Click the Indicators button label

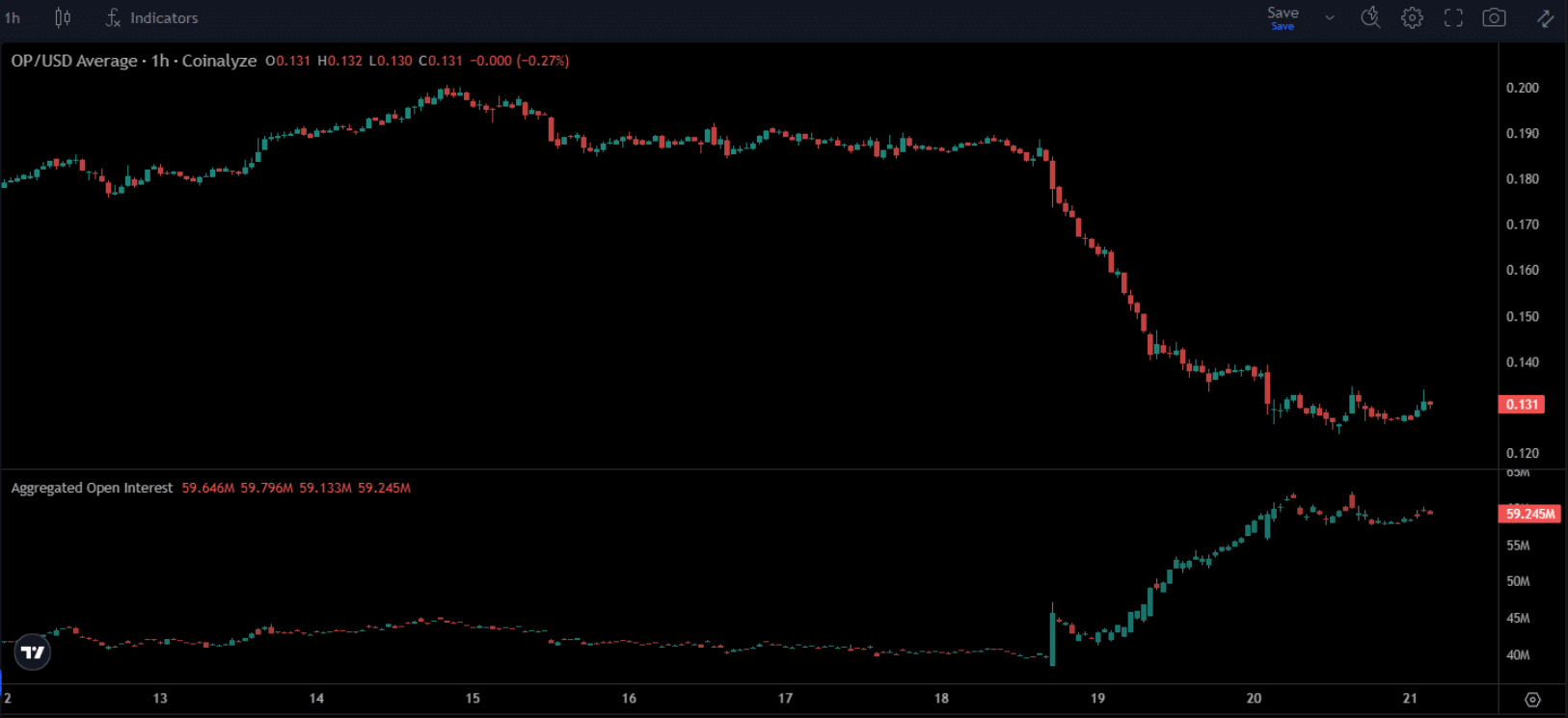coord(164,17)
